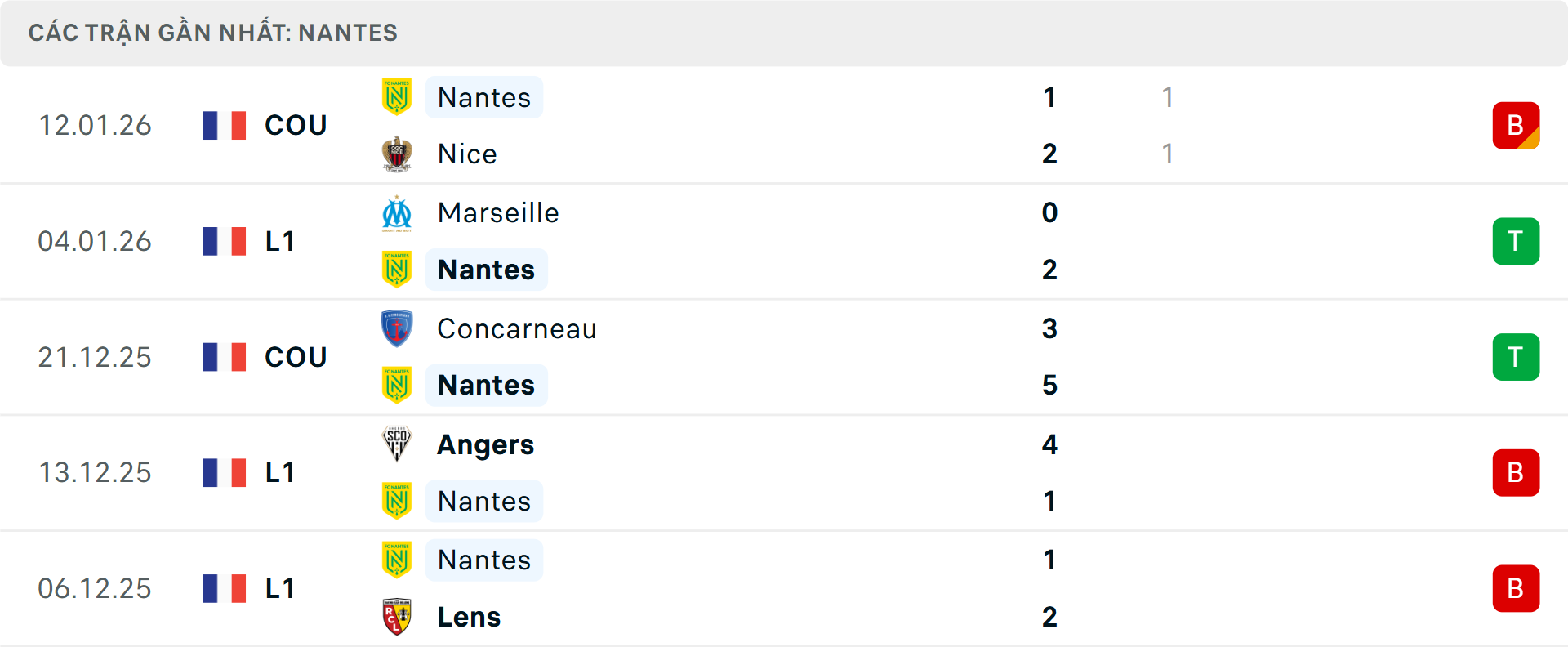The height and width of the screenshot is (647, 1568).
Task: Expand match details for Angers vs Nantes
Action: [784, 473]
